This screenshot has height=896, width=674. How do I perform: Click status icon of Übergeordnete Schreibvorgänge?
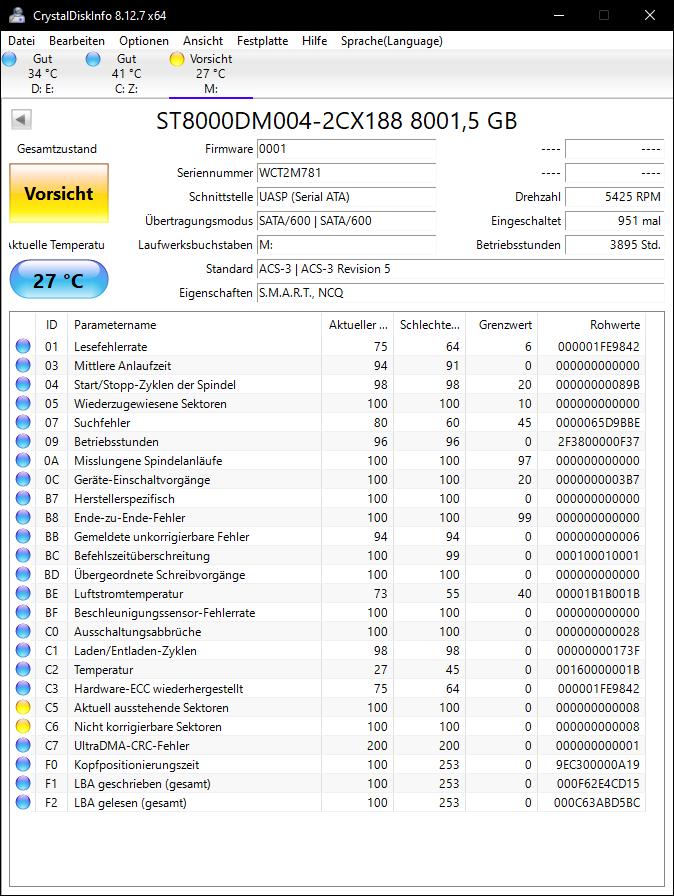(x=23, y=574)
